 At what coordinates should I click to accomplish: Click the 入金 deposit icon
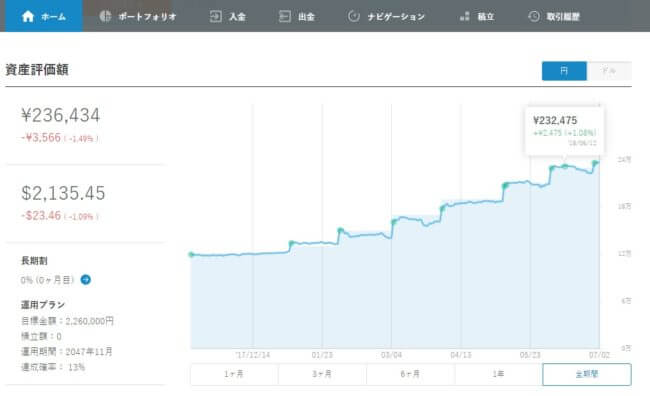pos(216,16)
